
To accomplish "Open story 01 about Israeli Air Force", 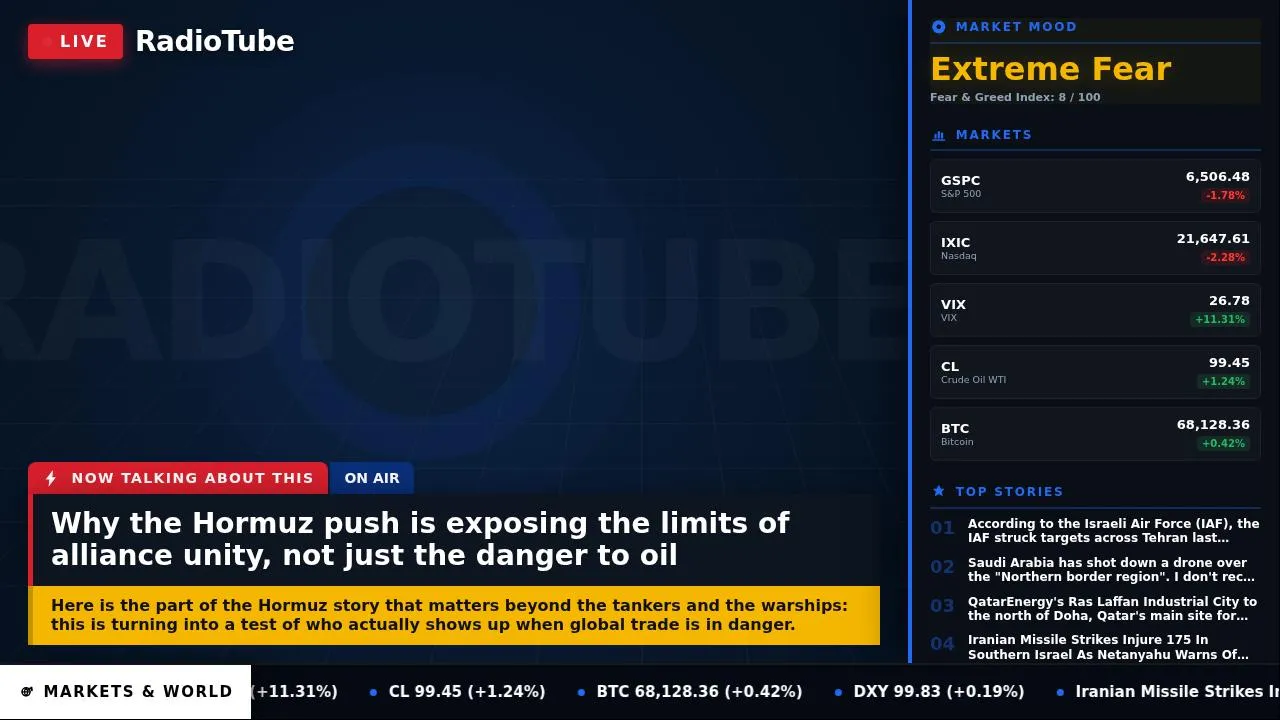I will click(1095, 530).
